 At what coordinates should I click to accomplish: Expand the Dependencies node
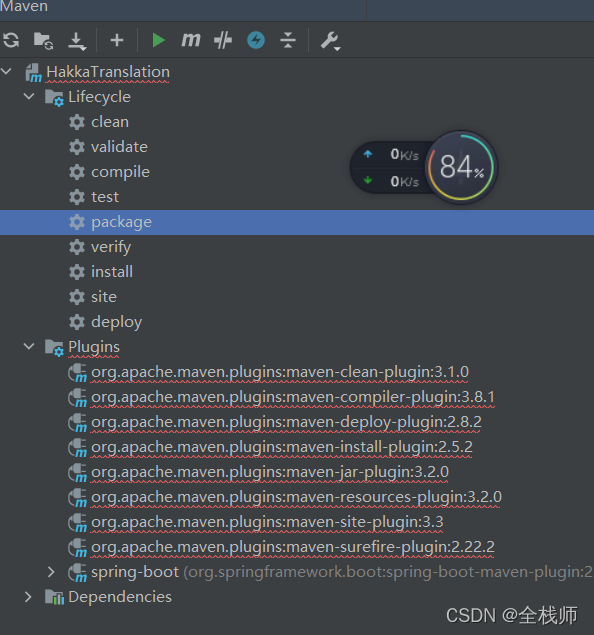coord(28,597)
